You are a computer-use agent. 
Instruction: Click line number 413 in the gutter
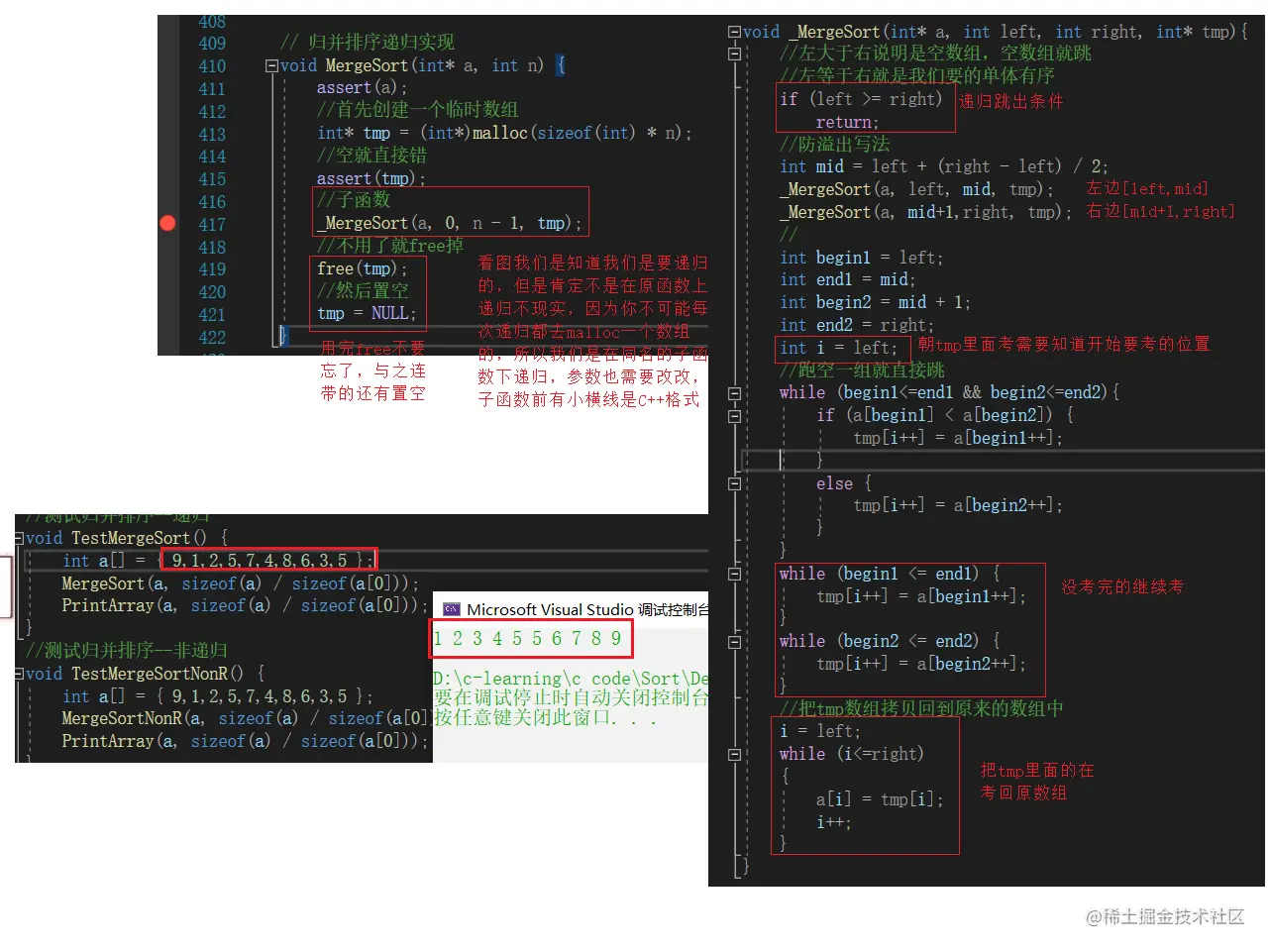pyautogui.click(x=212, y=134)
